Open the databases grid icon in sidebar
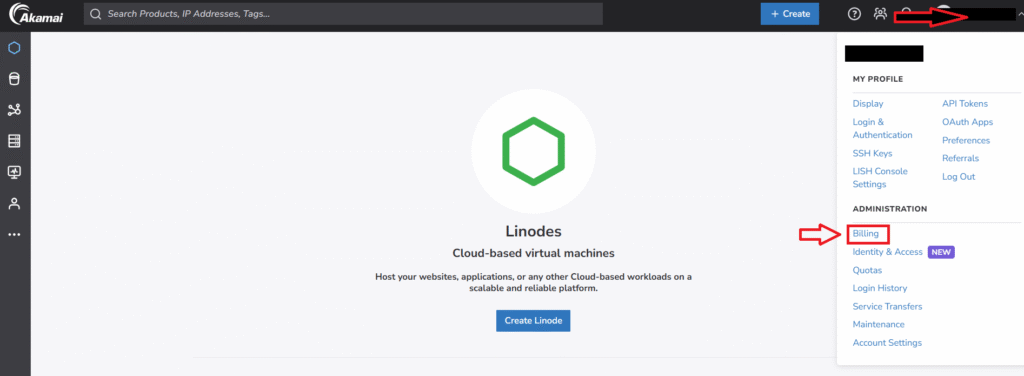 [14, 141]
